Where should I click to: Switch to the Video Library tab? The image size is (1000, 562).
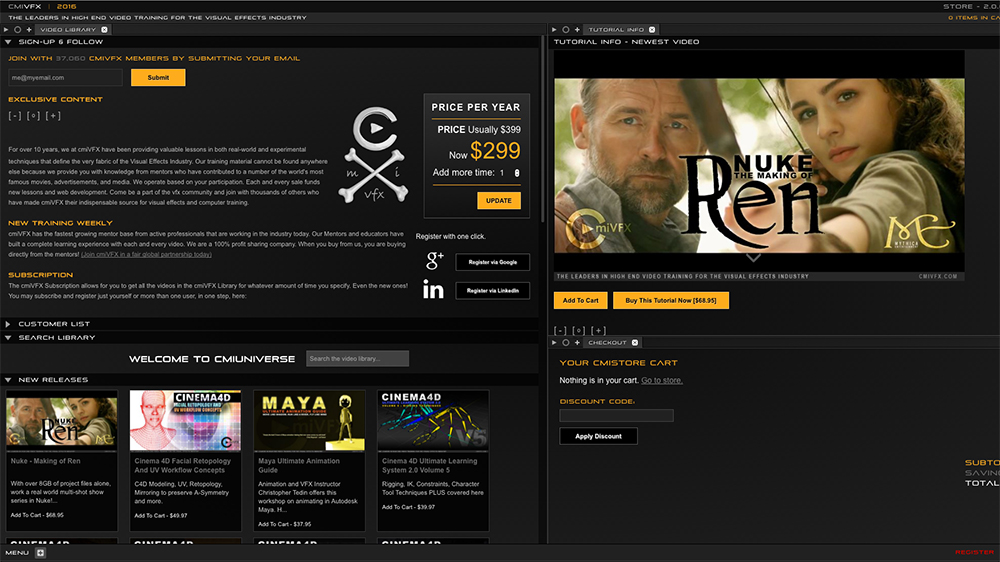click(68, 29)
